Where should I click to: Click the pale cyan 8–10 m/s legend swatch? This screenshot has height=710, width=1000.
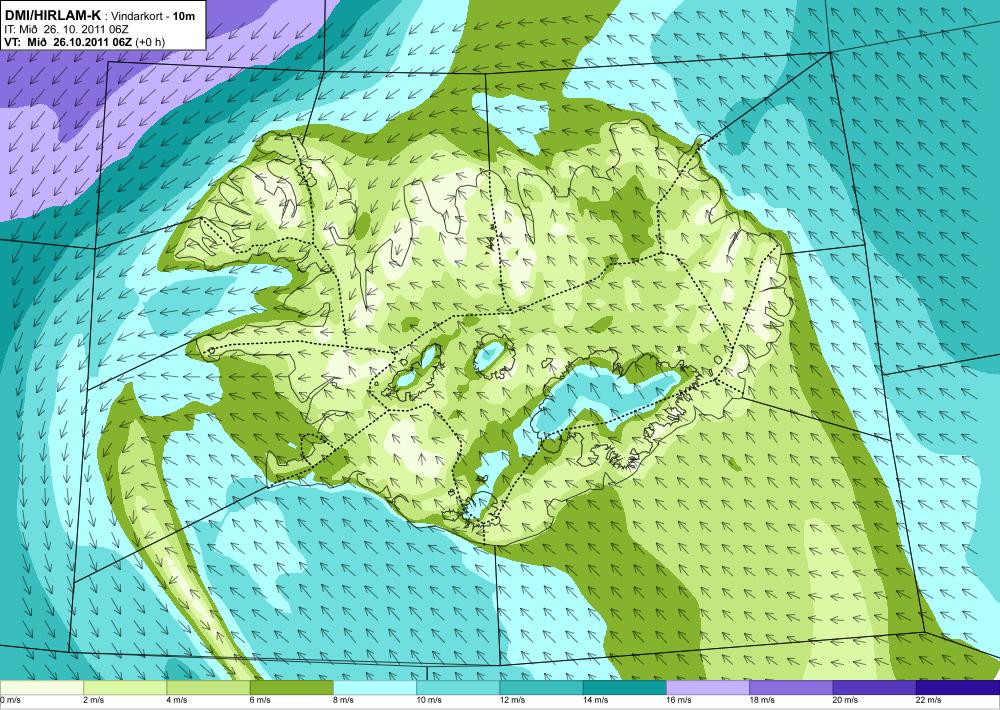375,687
